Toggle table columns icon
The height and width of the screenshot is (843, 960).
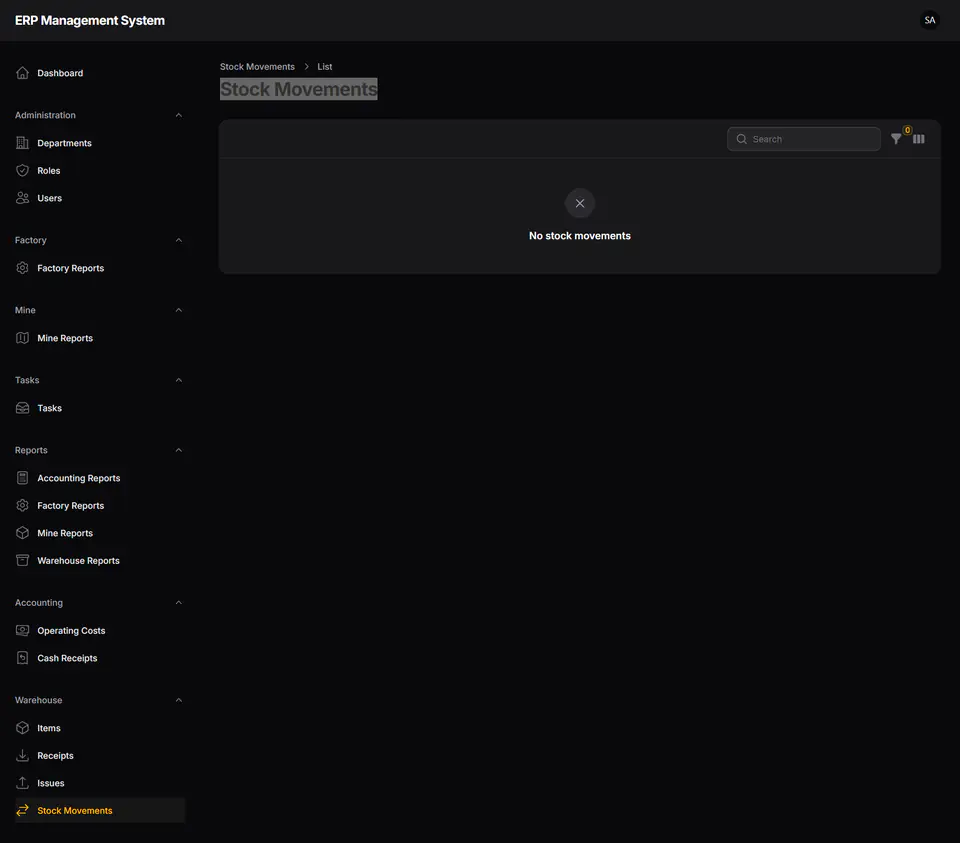[918, 139]
